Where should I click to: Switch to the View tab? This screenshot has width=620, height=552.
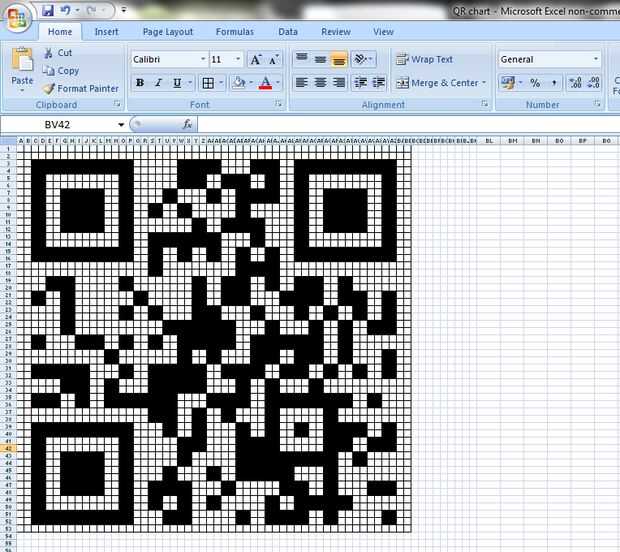click(383, 32)
